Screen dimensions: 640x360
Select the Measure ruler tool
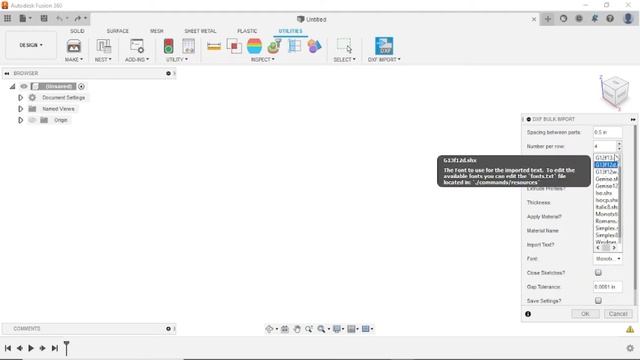pos(214,46)
